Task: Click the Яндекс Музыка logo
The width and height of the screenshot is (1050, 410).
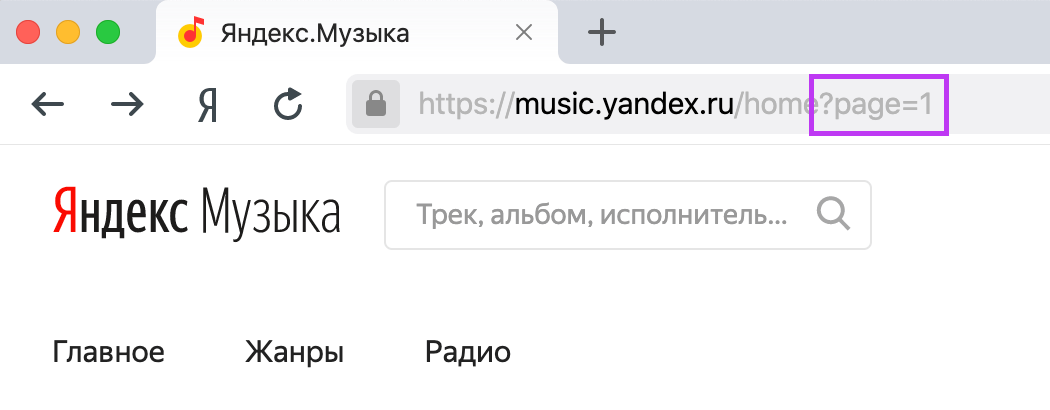Action: point(196,213)
